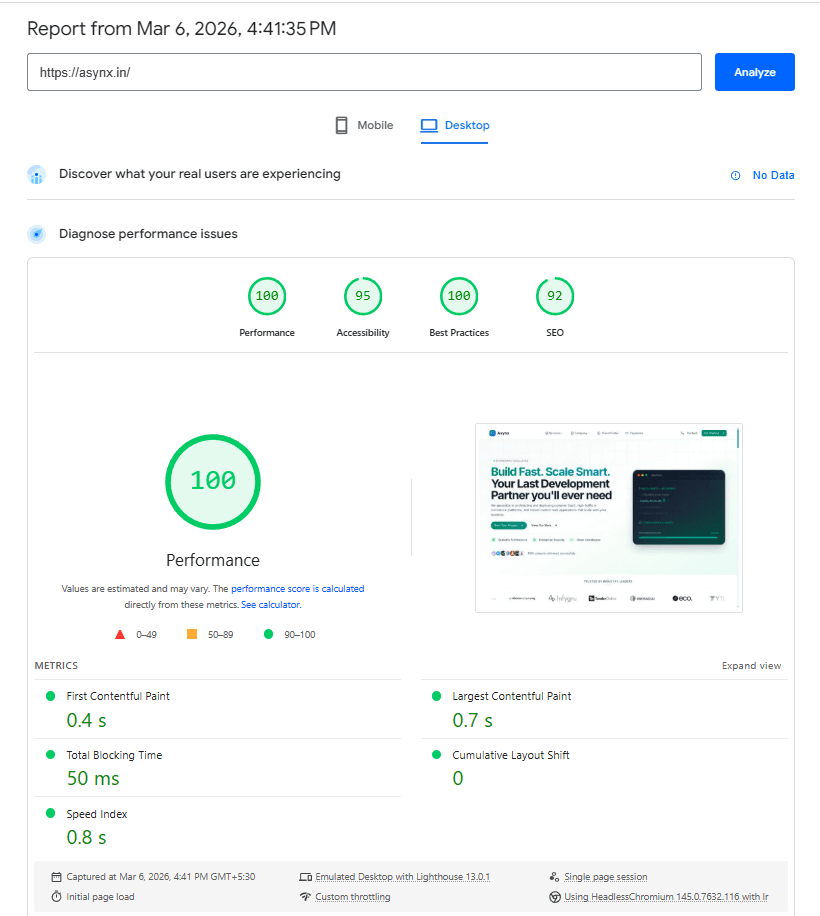The height and width of the screenshot is (916, 820).
Task: Click the 'Diagnose performance issues' heading
Action: click(148, 234)
